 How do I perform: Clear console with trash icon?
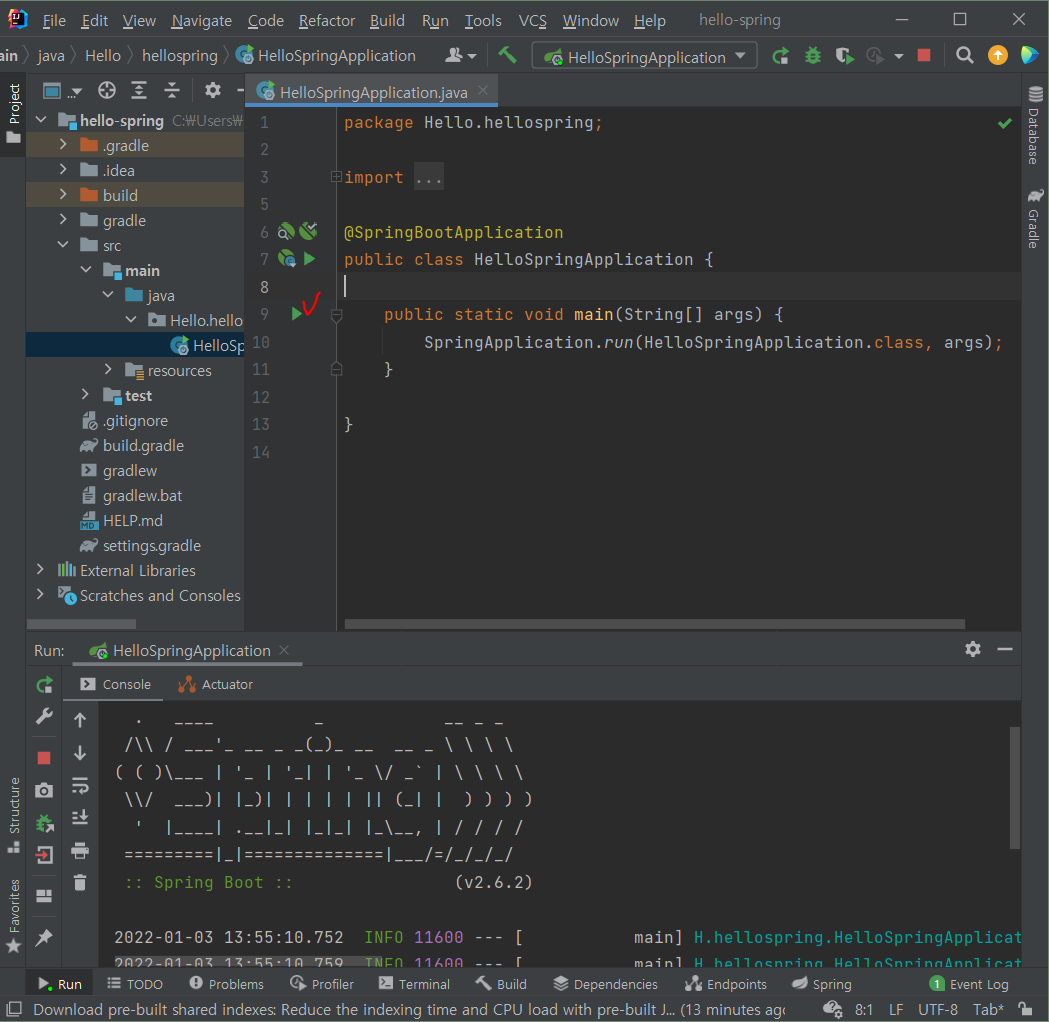(80, 883)
